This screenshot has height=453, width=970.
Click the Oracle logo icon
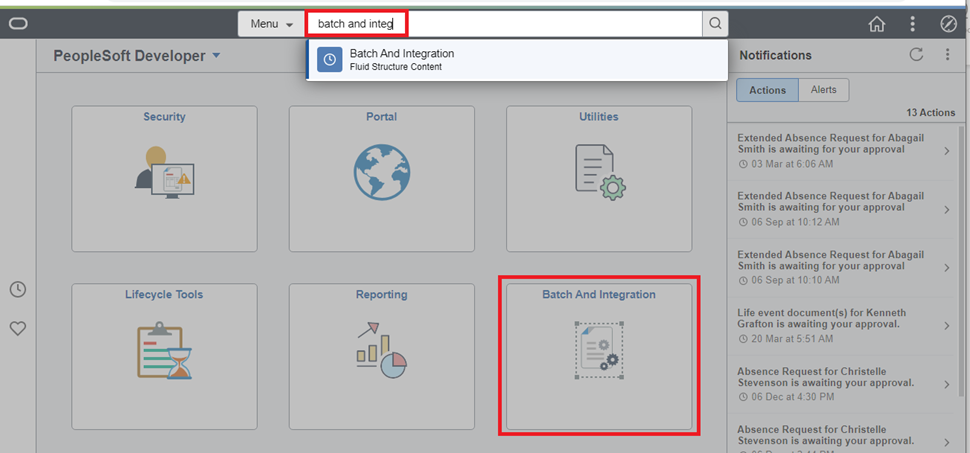tap(19, 25)
